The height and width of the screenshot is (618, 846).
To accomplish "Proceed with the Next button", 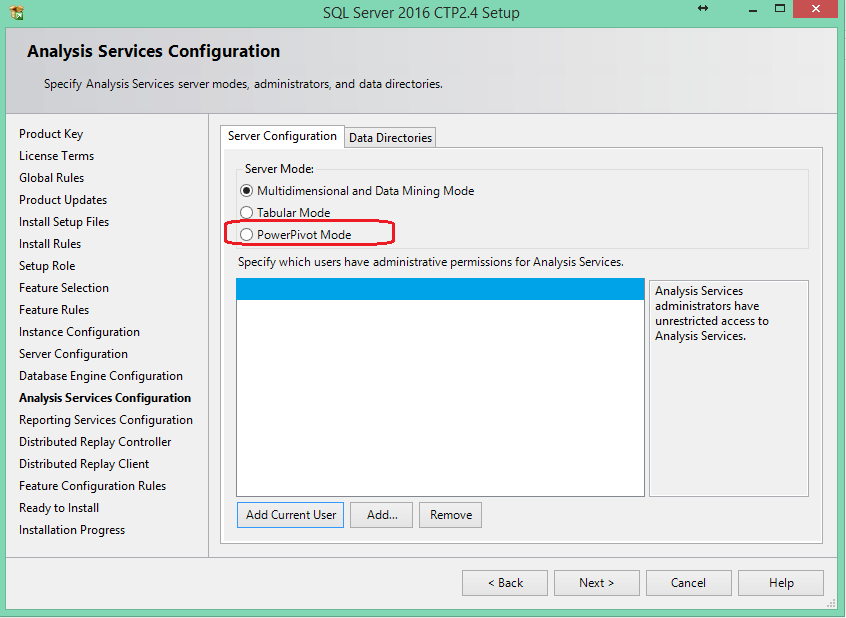I will pyautogui.click(x=597, y=583).
